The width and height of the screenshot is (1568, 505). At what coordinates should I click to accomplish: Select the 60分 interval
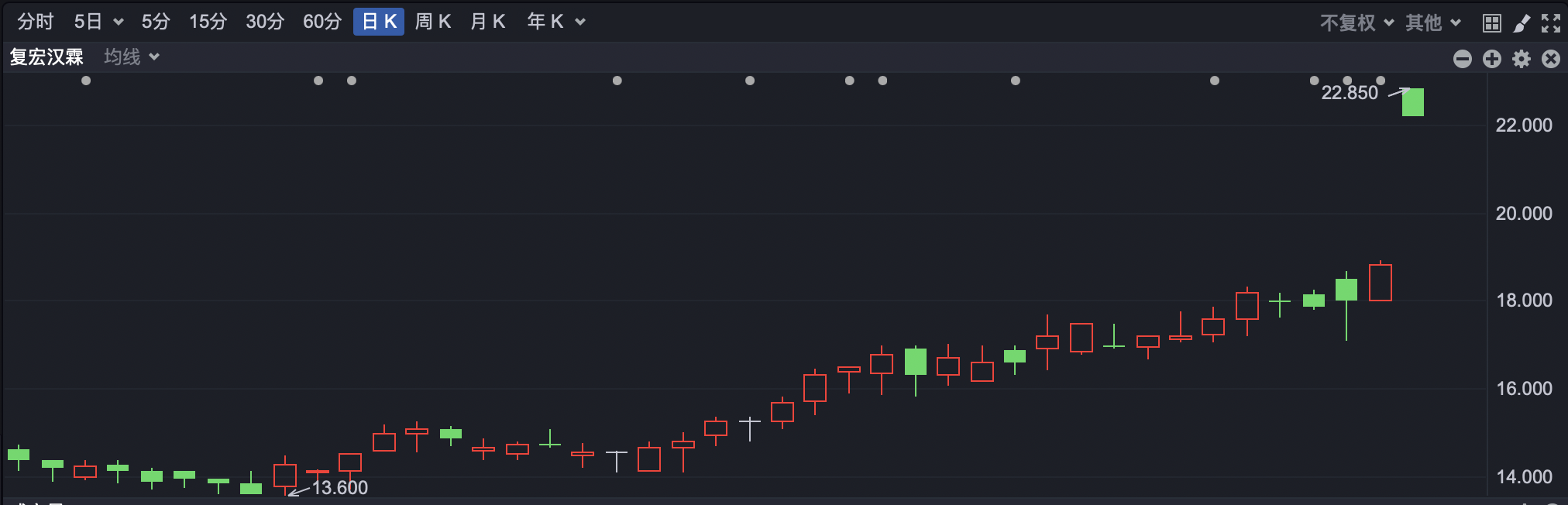pyautogui.click(x=322, y=22)
